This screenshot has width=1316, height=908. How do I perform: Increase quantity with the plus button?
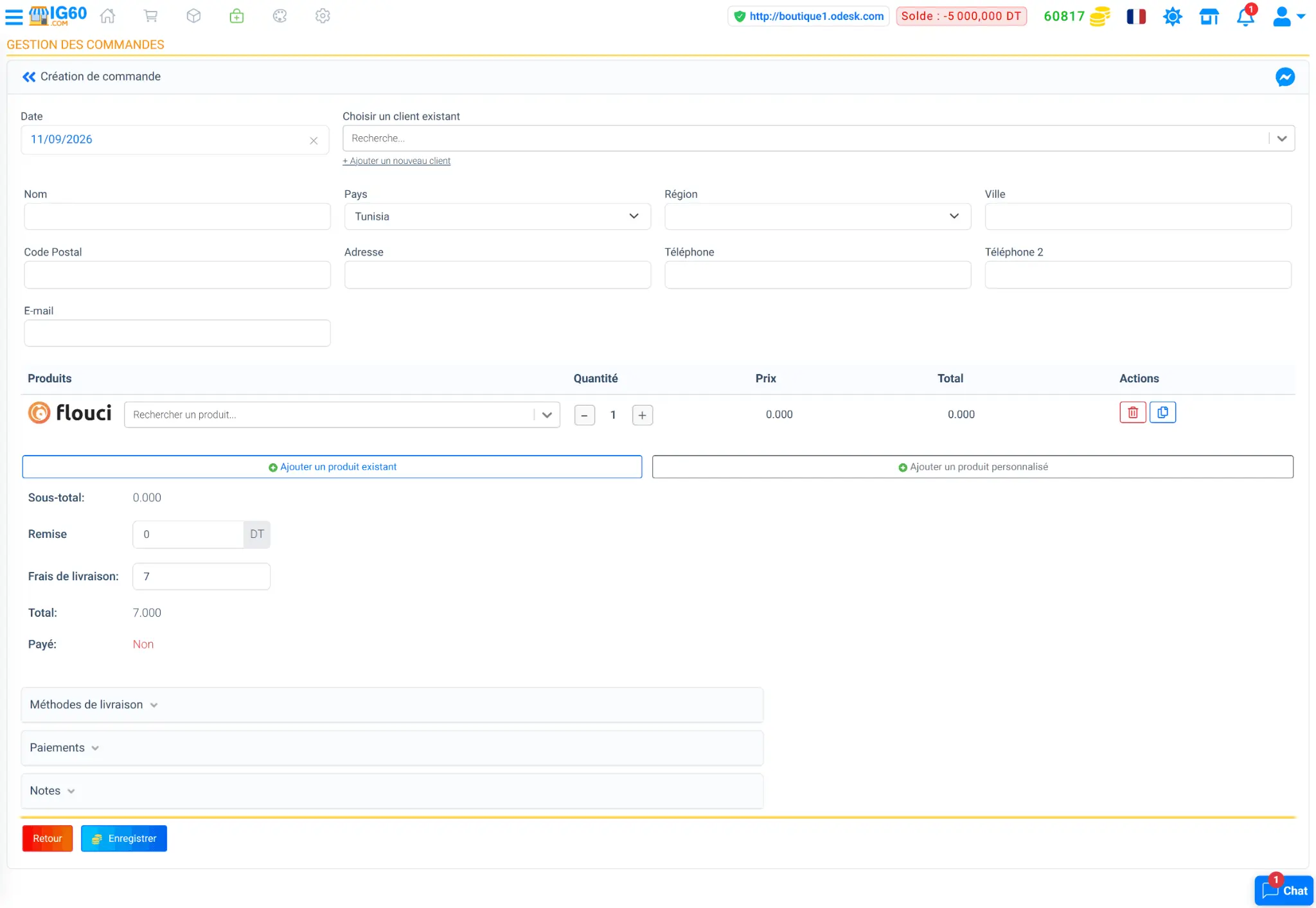click(x=643, y=415)
